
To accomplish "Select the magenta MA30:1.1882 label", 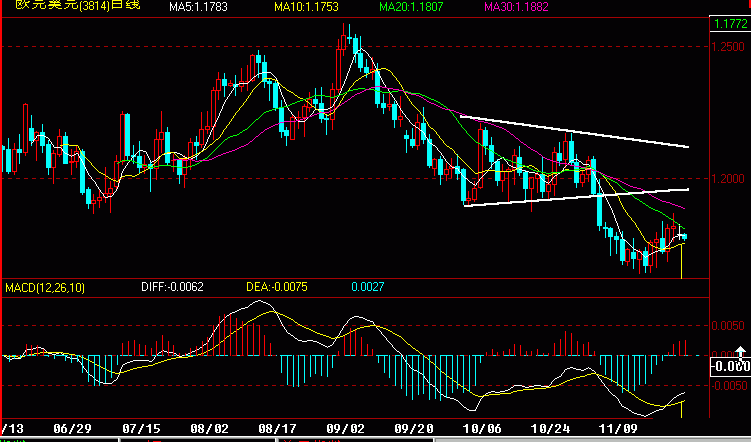I will tap(516, 7).
